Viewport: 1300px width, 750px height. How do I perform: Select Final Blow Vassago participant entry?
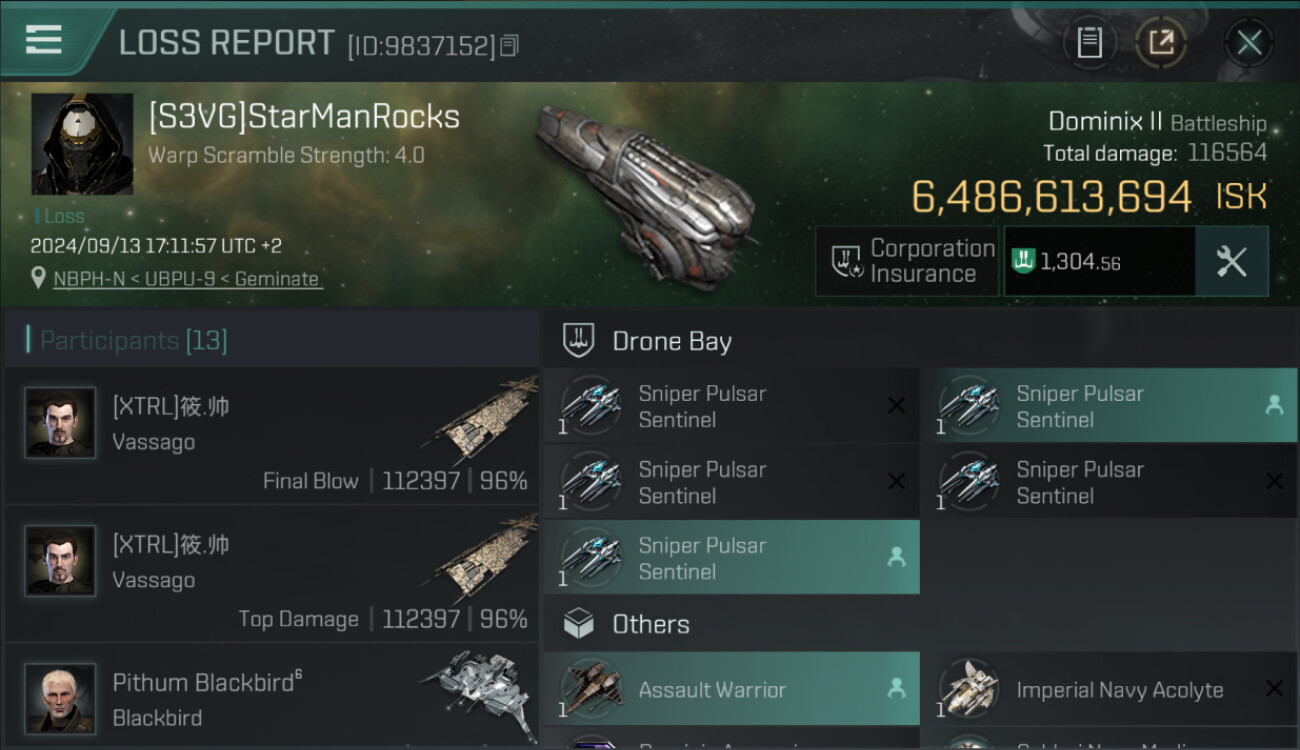click(x=272, y=436)
